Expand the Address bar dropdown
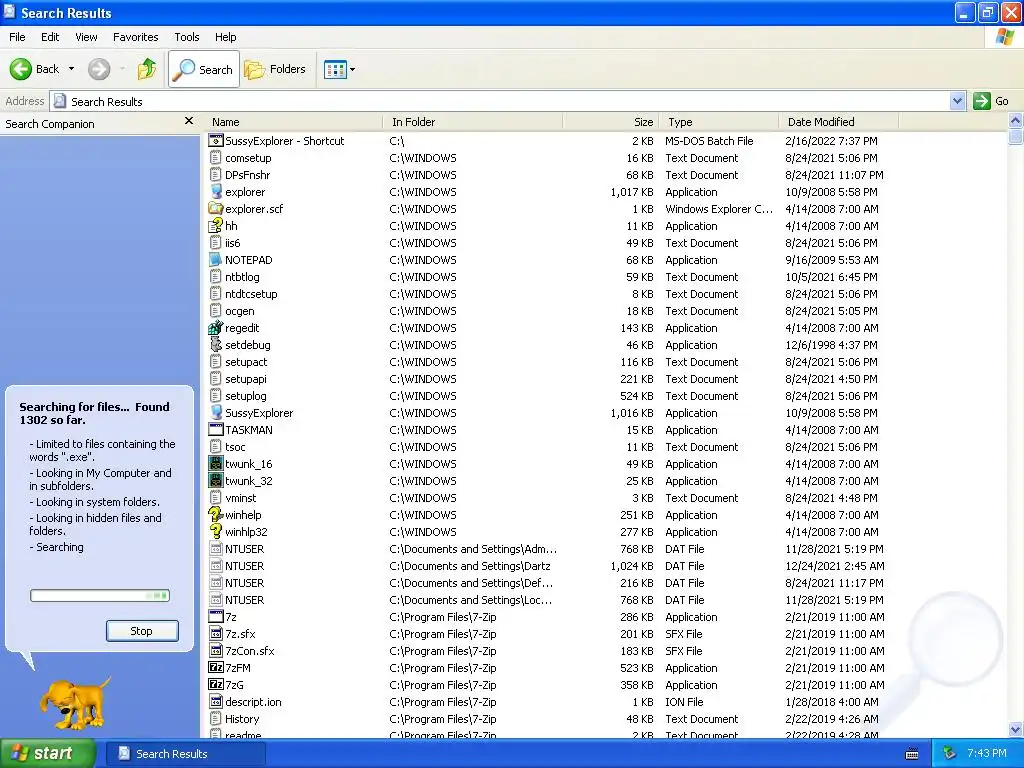1024x768 pixels. click(957, 101)
